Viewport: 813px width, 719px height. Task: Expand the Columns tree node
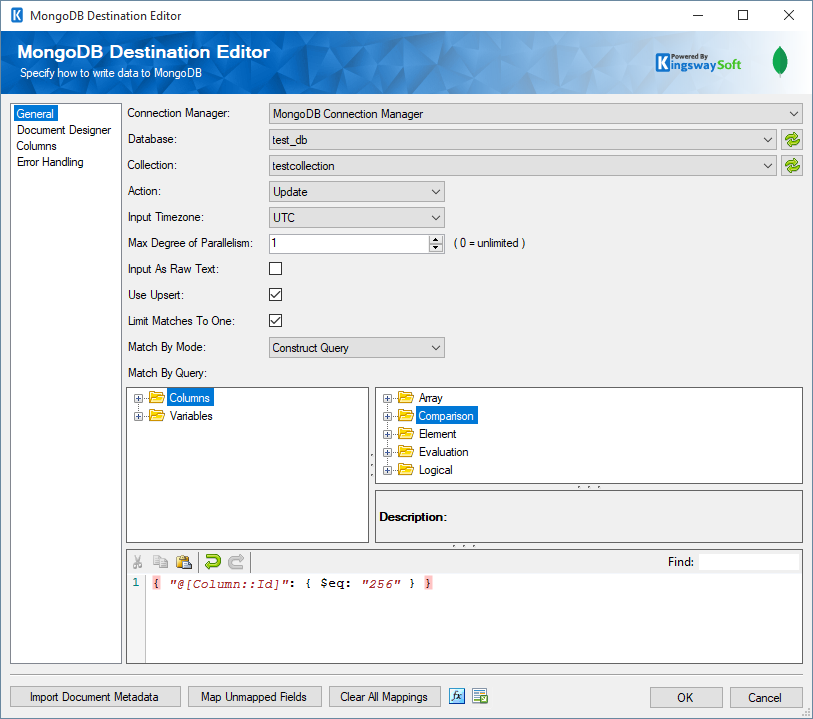[138, 398]
